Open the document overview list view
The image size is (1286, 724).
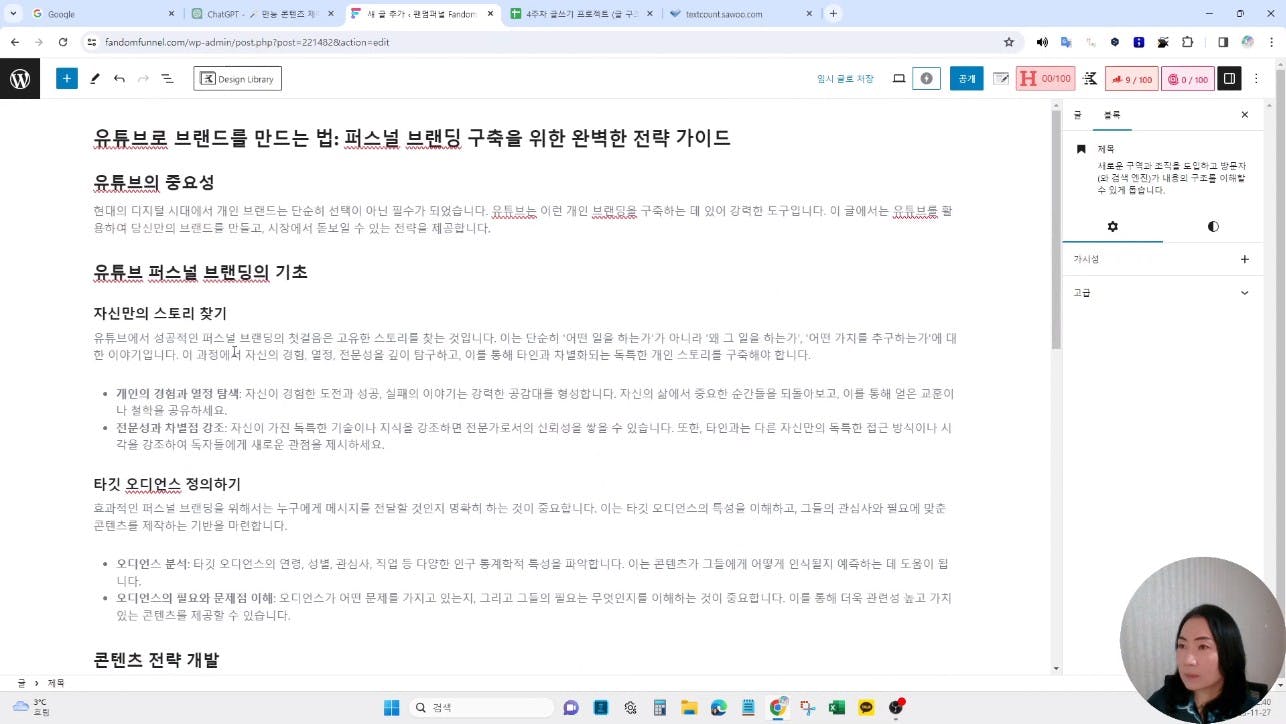point(167,79)
